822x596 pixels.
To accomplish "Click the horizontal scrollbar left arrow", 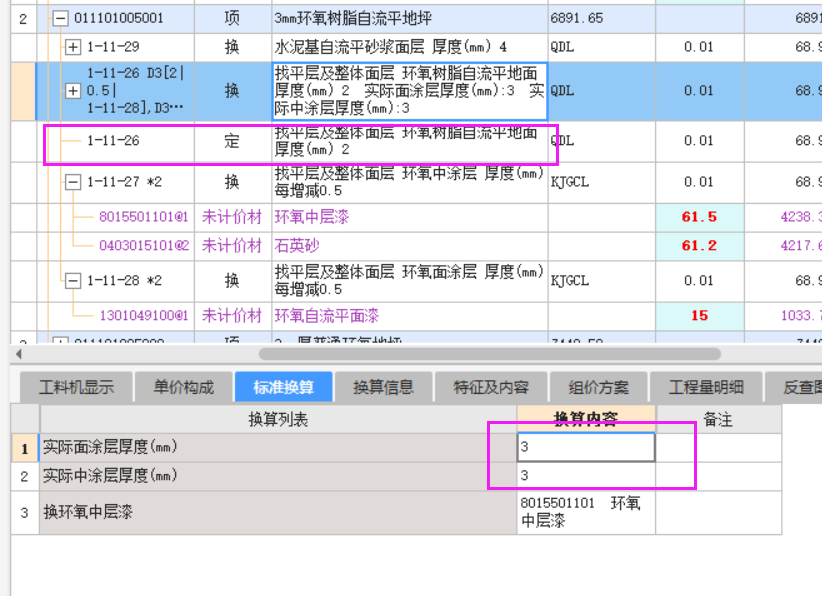I will click(x=19, y=354).
